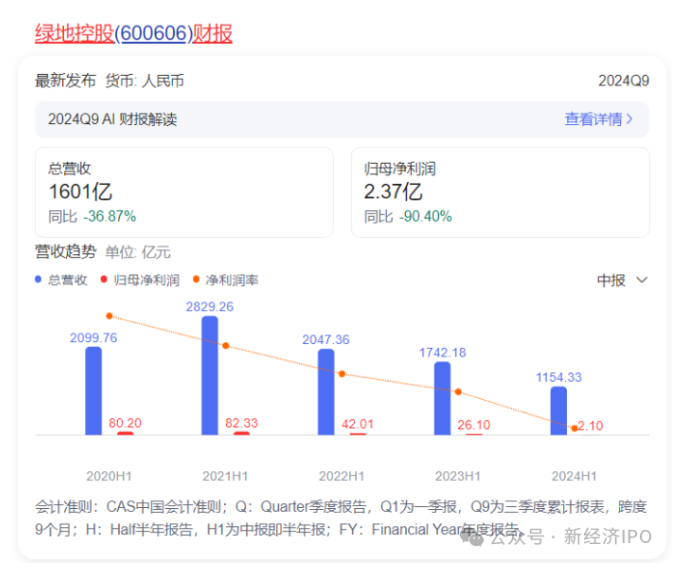Click the 2047.36 revenue value label
The image size is (680, 569).
click(326, 340)
